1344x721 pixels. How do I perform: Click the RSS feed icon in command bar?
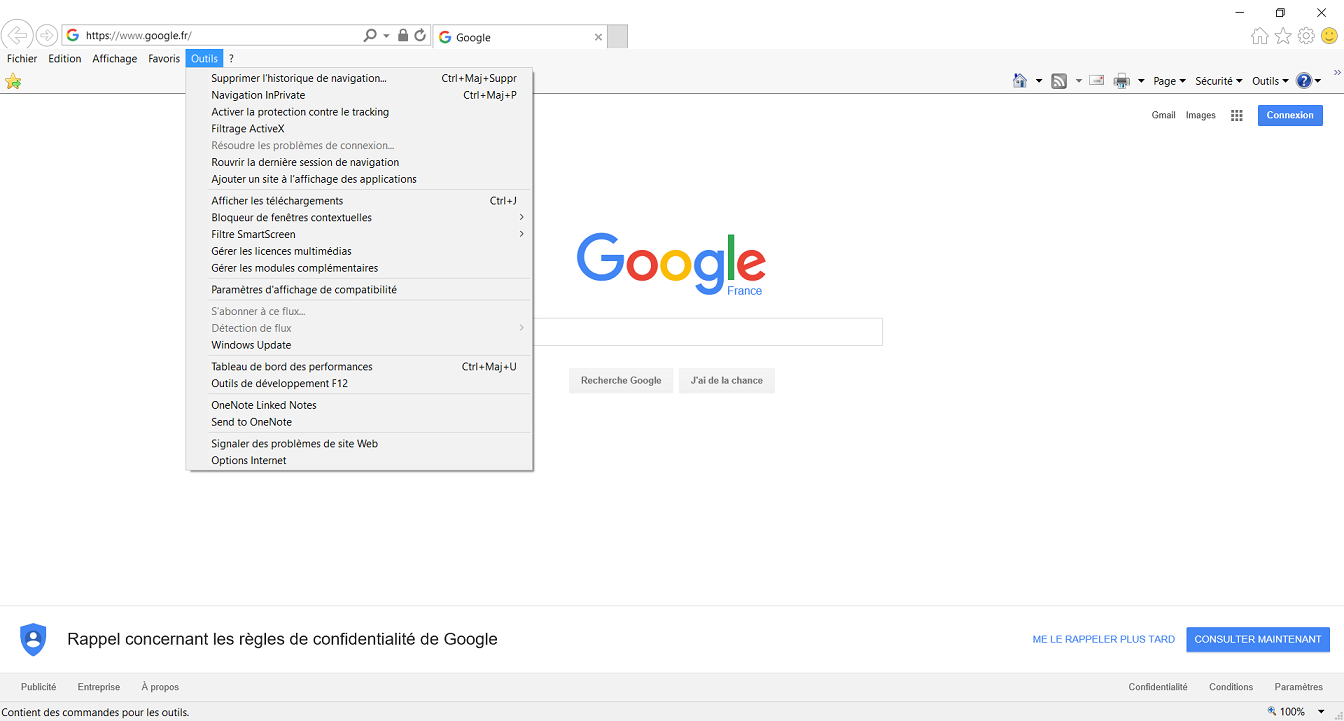pyautogui.click(x=1059, y=81)
